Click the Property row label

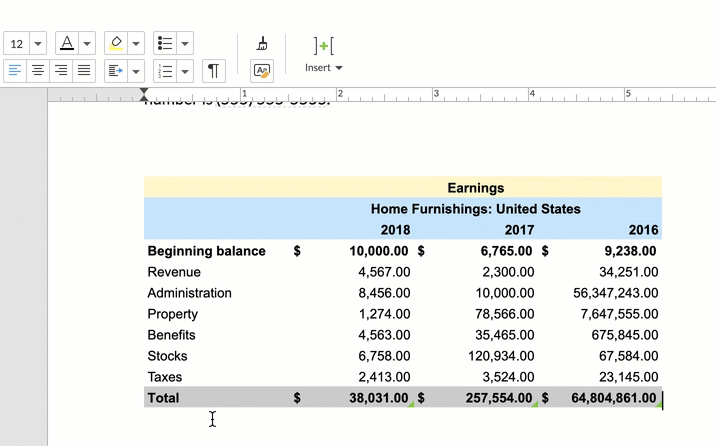coord(173,314)
